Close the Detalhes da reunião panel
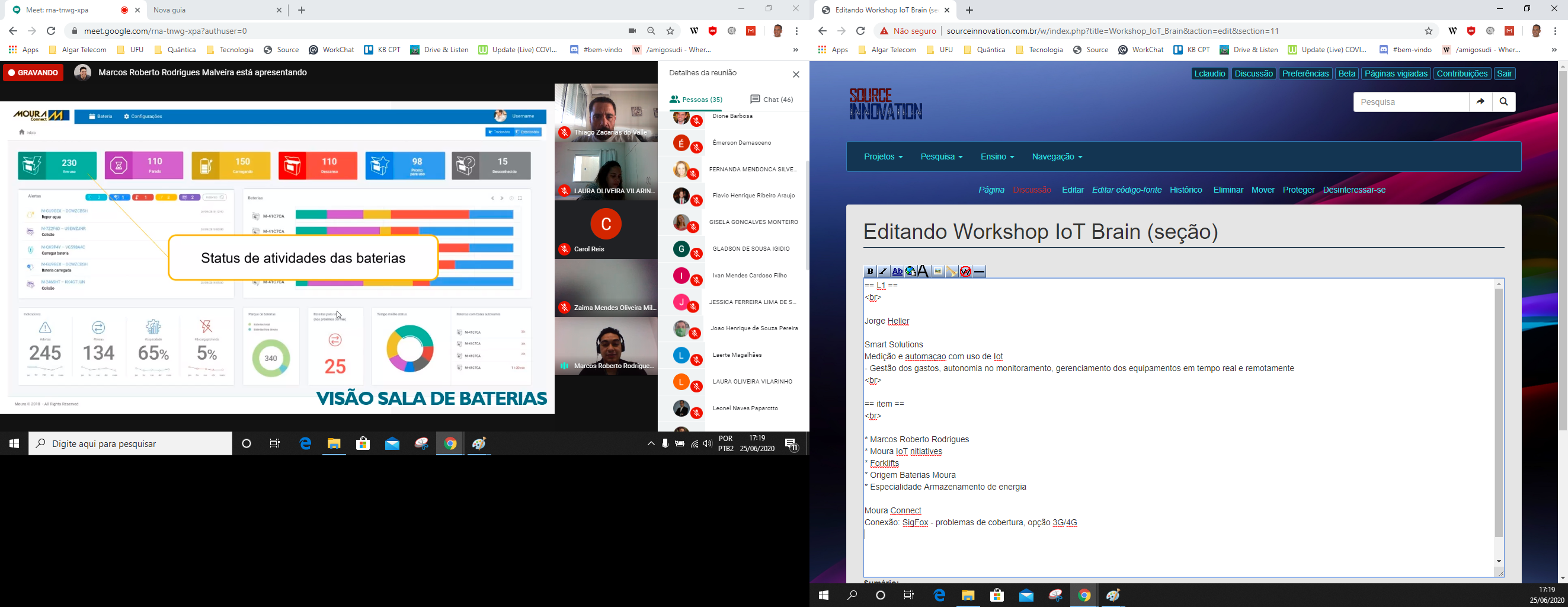Screen dimensions: 1568x607 coord(796,74)
